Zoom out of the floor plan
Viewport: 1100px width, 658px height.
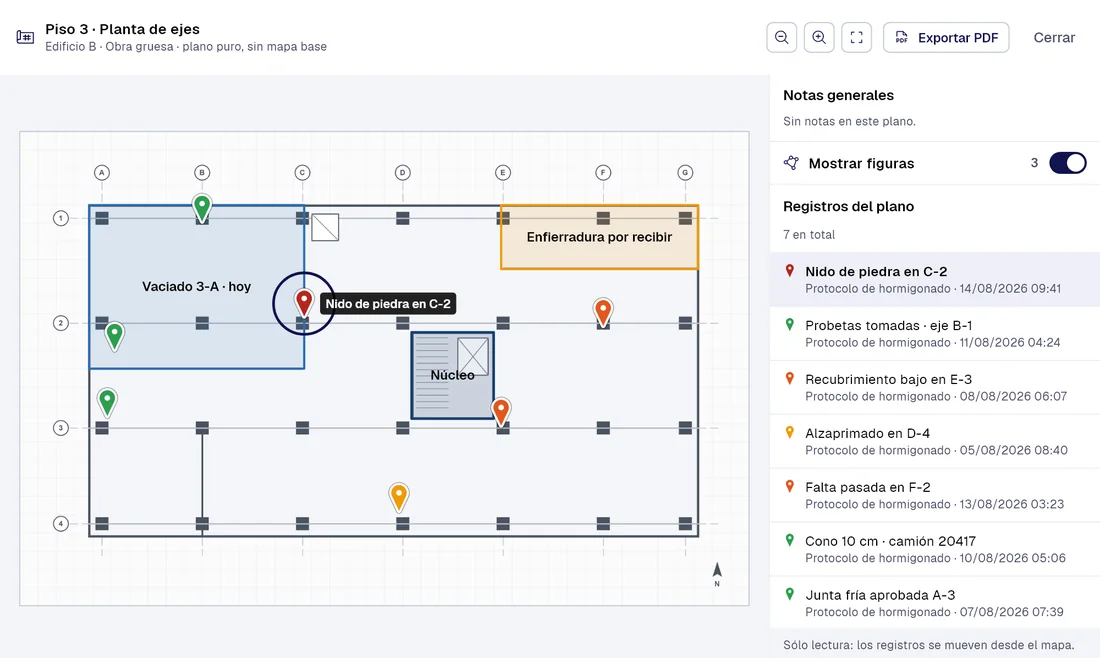click(x=782, y=37)
